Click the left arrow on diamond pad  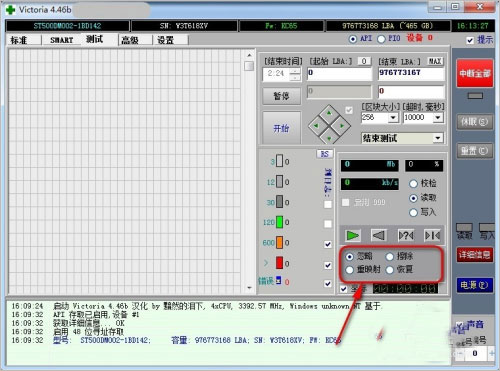pyautogui.click(x=316, y=126)
